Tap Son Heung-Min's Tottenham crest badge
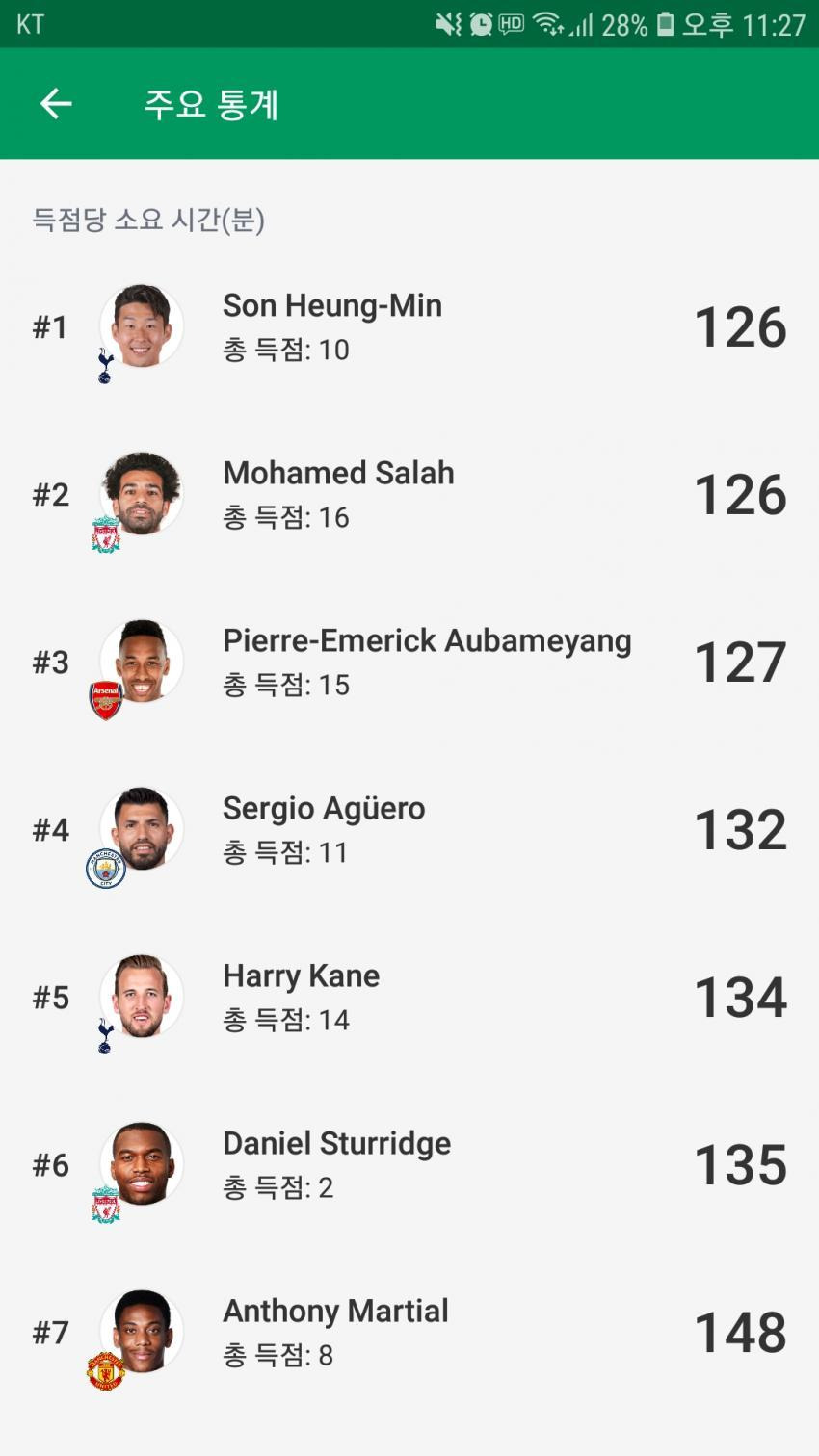The width and height of the screenshot is (819, 1456). tap(106, 366)
